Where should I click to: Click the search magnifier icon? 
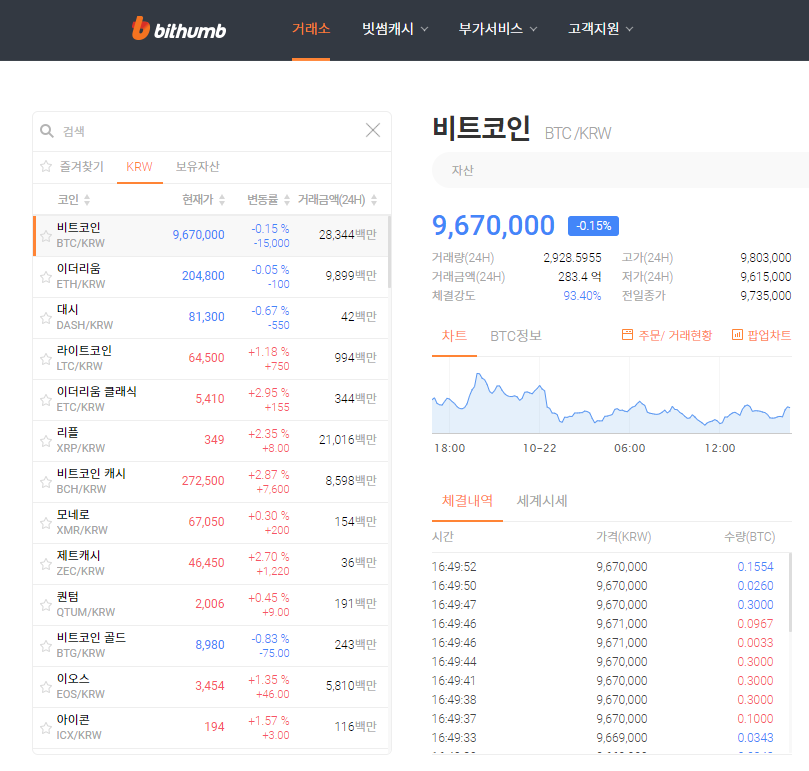46,131
